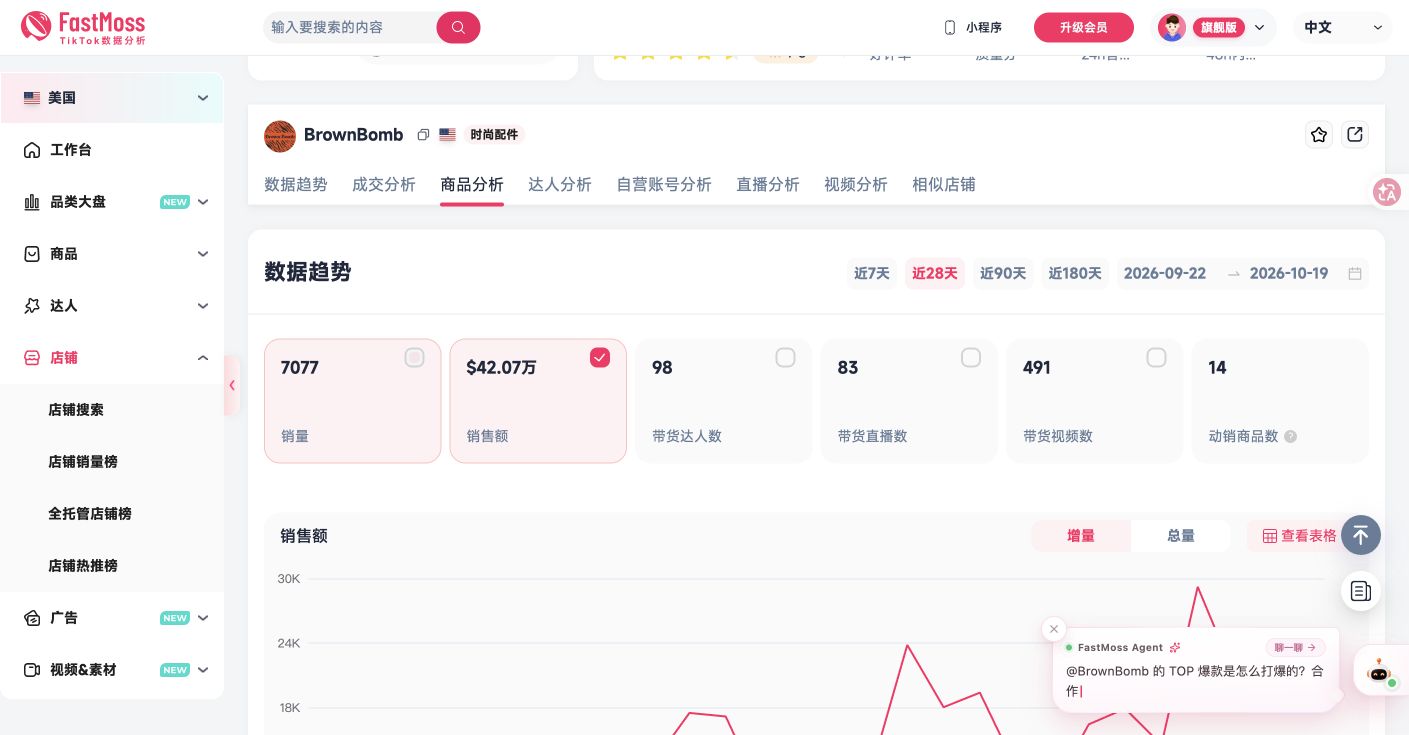1409x735 pixels.
Task: Open the 中文 language dropdown
Action: [x=1343, y=28]
